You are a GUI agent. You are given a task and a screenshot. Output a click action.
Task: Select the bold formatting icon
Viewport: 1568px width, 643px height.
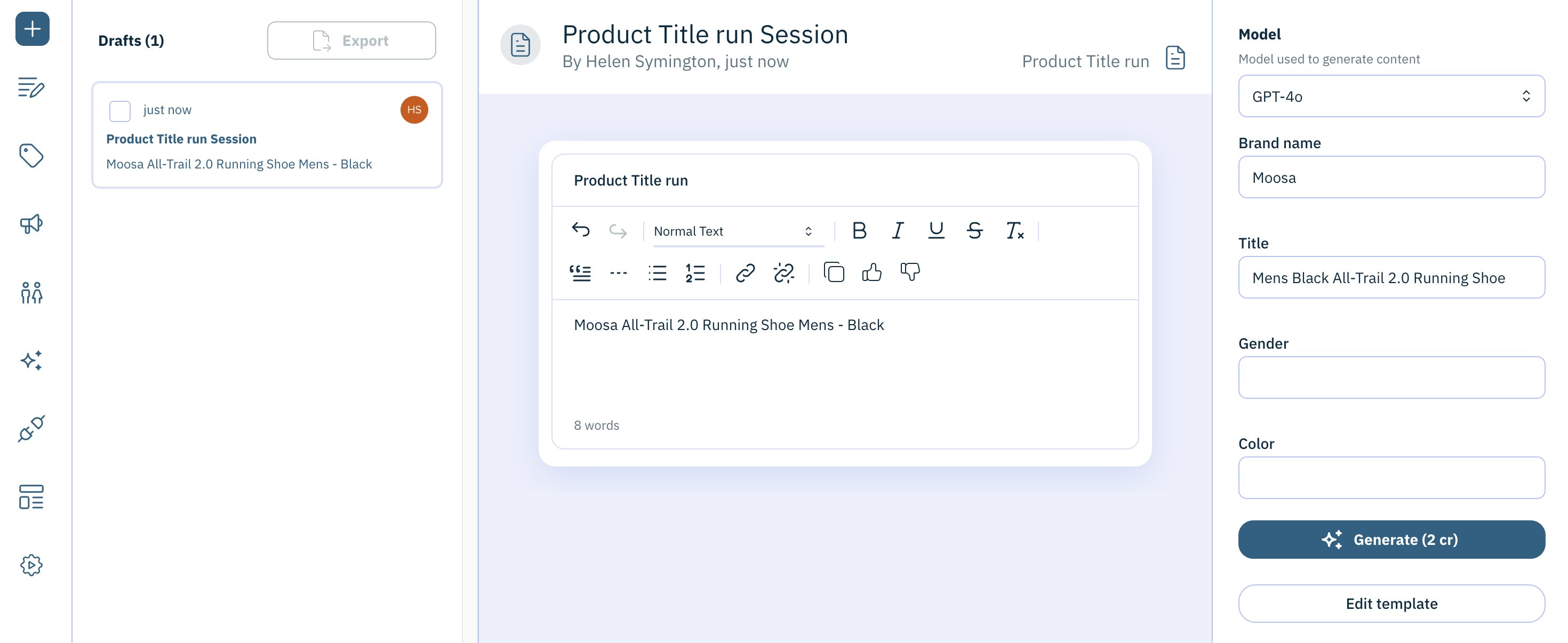pyautogui.click(x=859, y=231)
